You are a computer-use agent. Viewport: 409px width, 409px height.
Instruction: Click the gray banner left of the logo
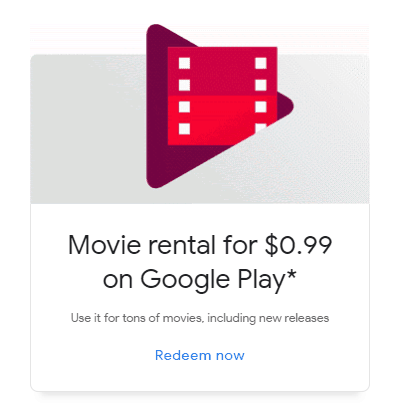coord(88,128)
